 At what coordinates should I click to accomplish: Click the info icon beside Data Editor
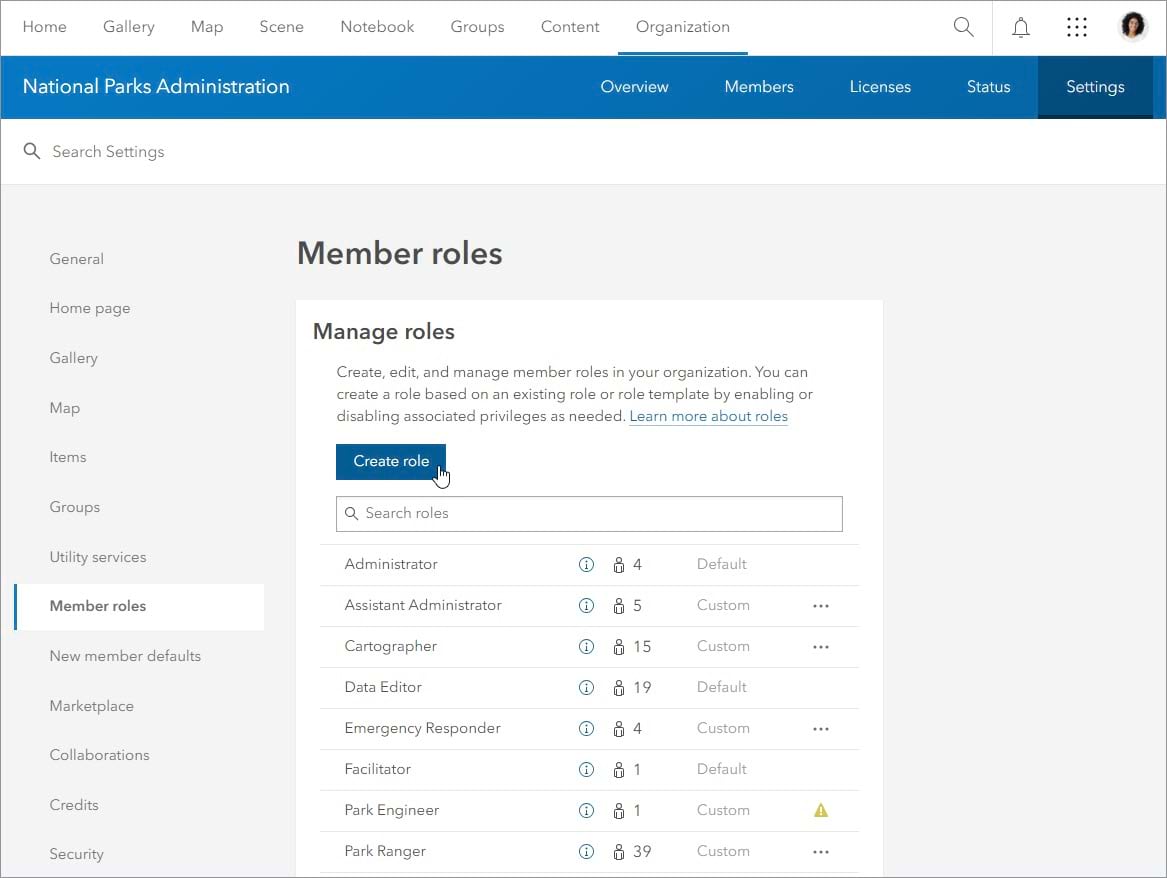(x=587, y=687)
